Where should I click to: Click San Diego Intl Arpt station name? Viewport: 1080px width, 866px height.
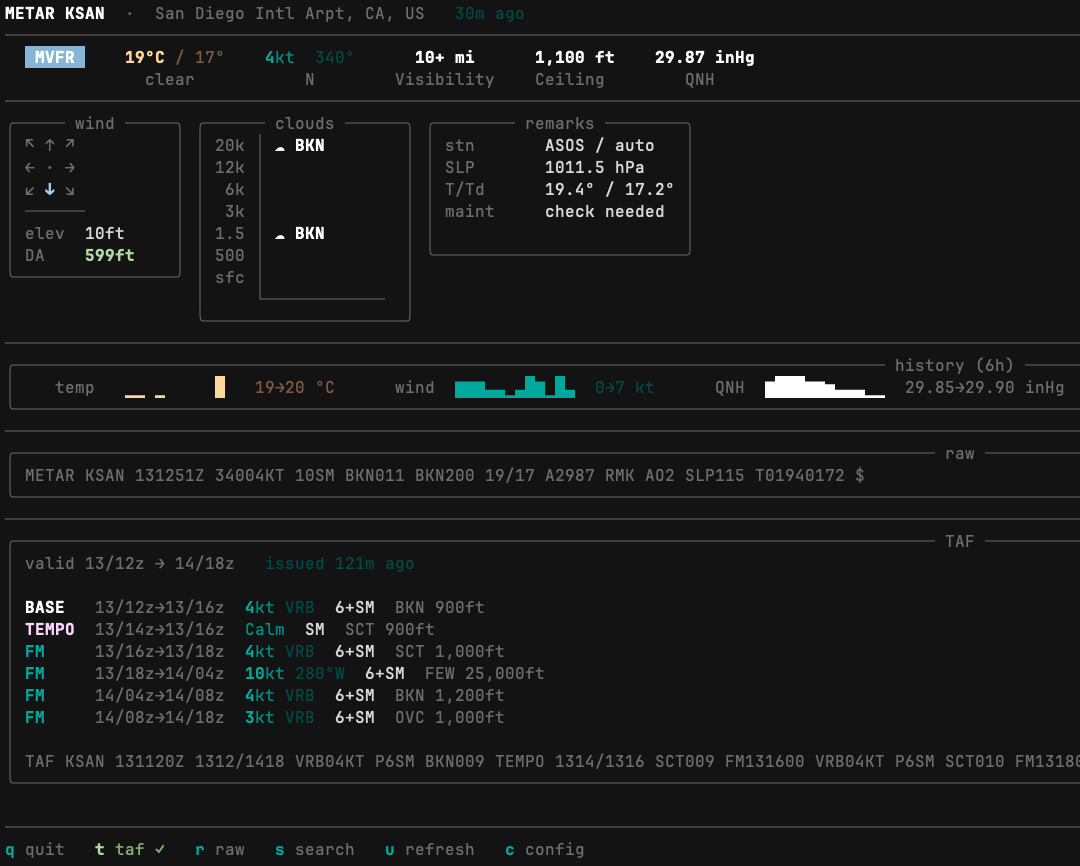click(x=289, y=13)
